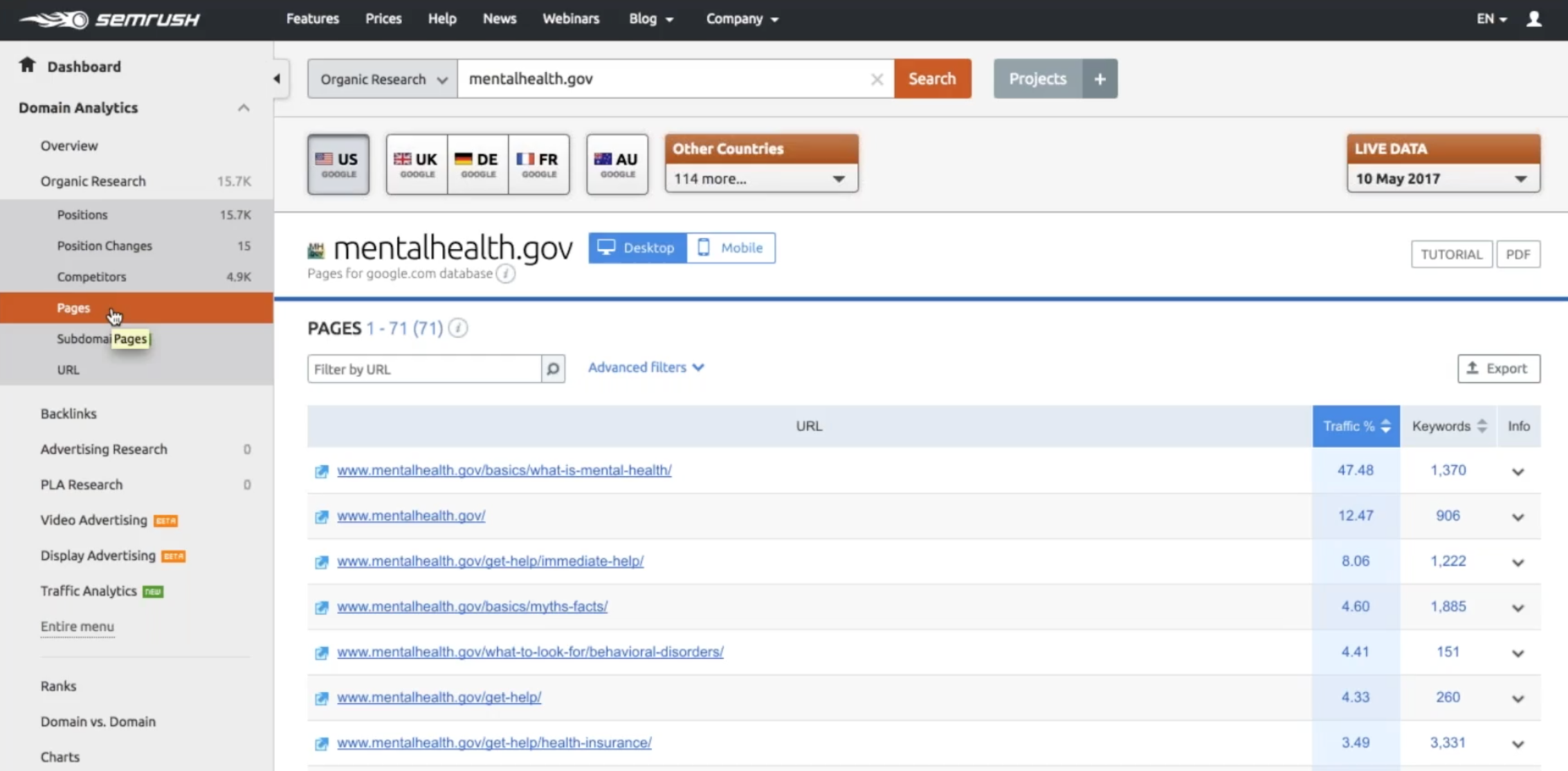Open Prices in top menu
The width and height of the screenshot is (1568, 771).
[x=383, y=19]
